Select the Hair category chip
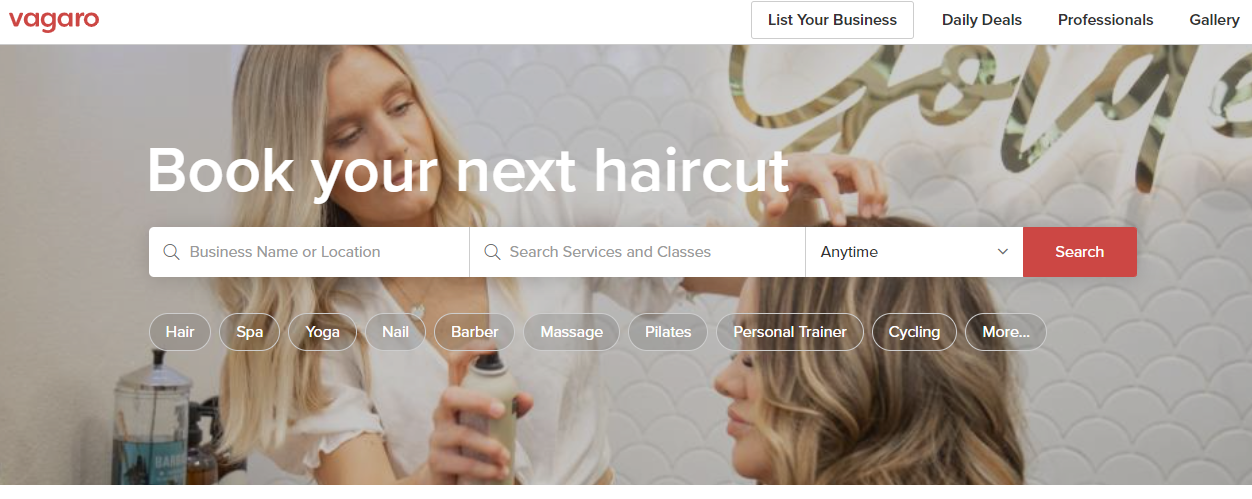This screenshot has height=499, width=1252. coord(180,332)
